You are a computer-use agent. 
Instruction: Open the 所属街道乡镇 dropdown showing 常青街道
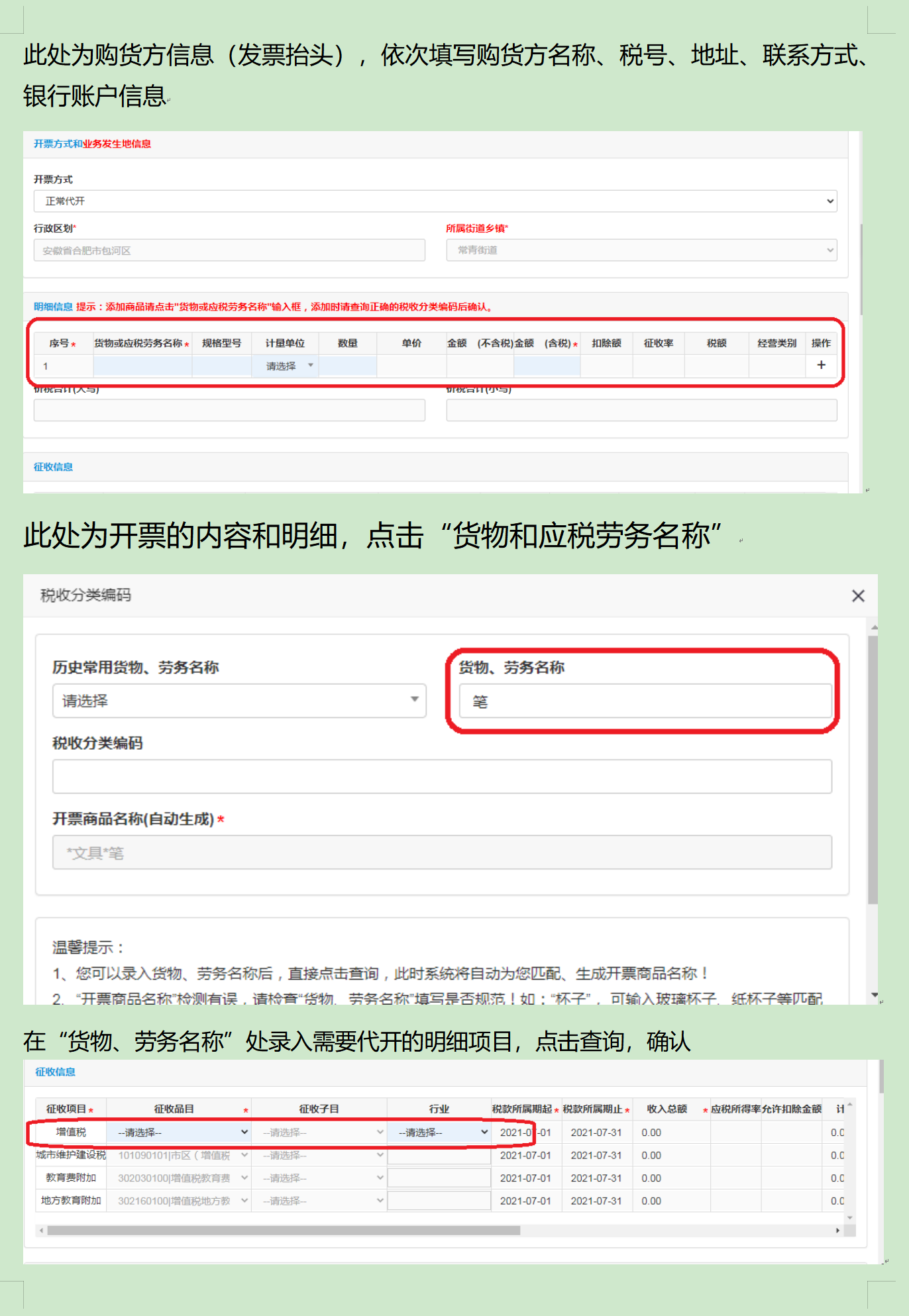641,250
